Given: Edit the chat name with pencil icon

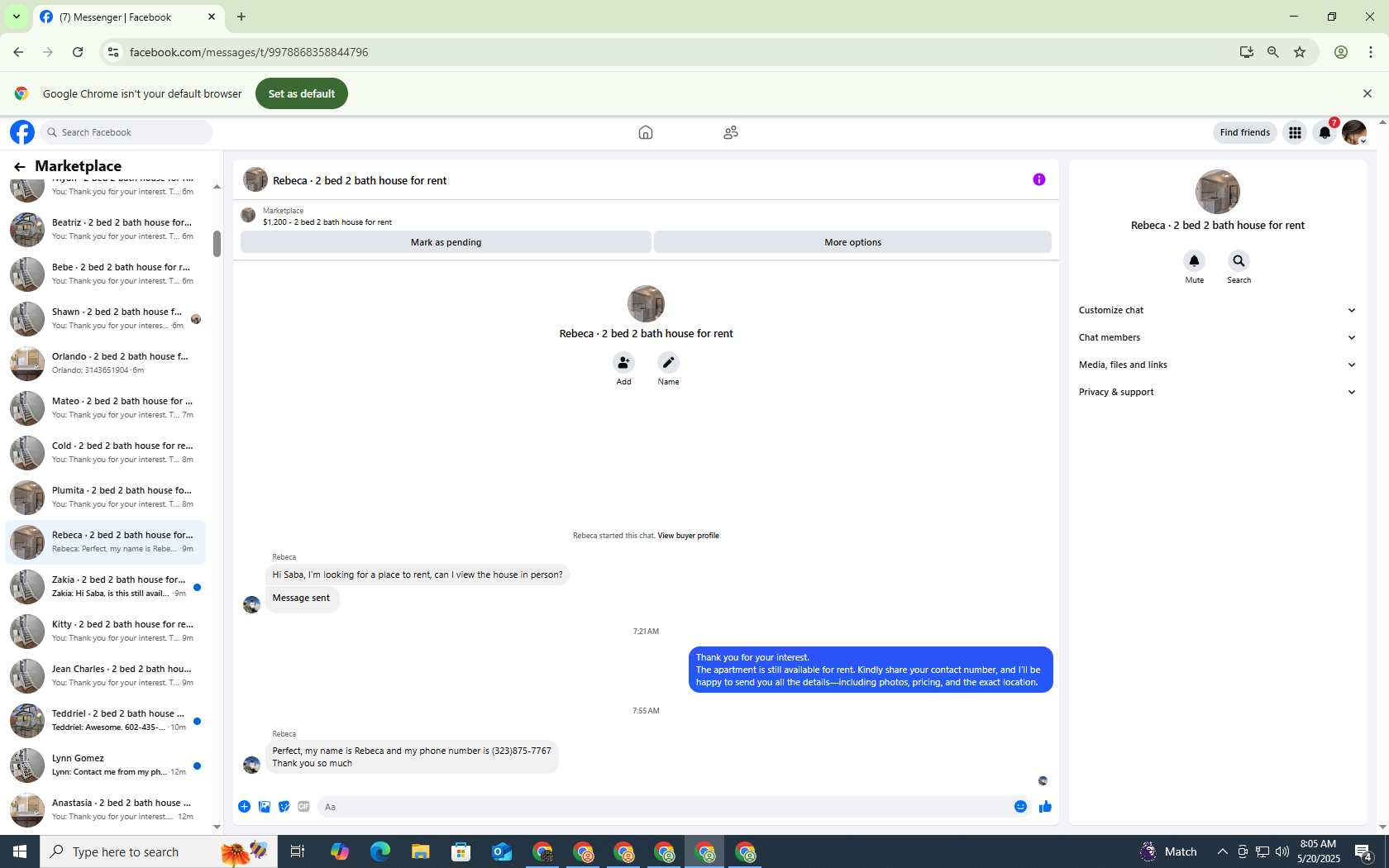Looking at the screenshot, I should [x=668, y=362].
